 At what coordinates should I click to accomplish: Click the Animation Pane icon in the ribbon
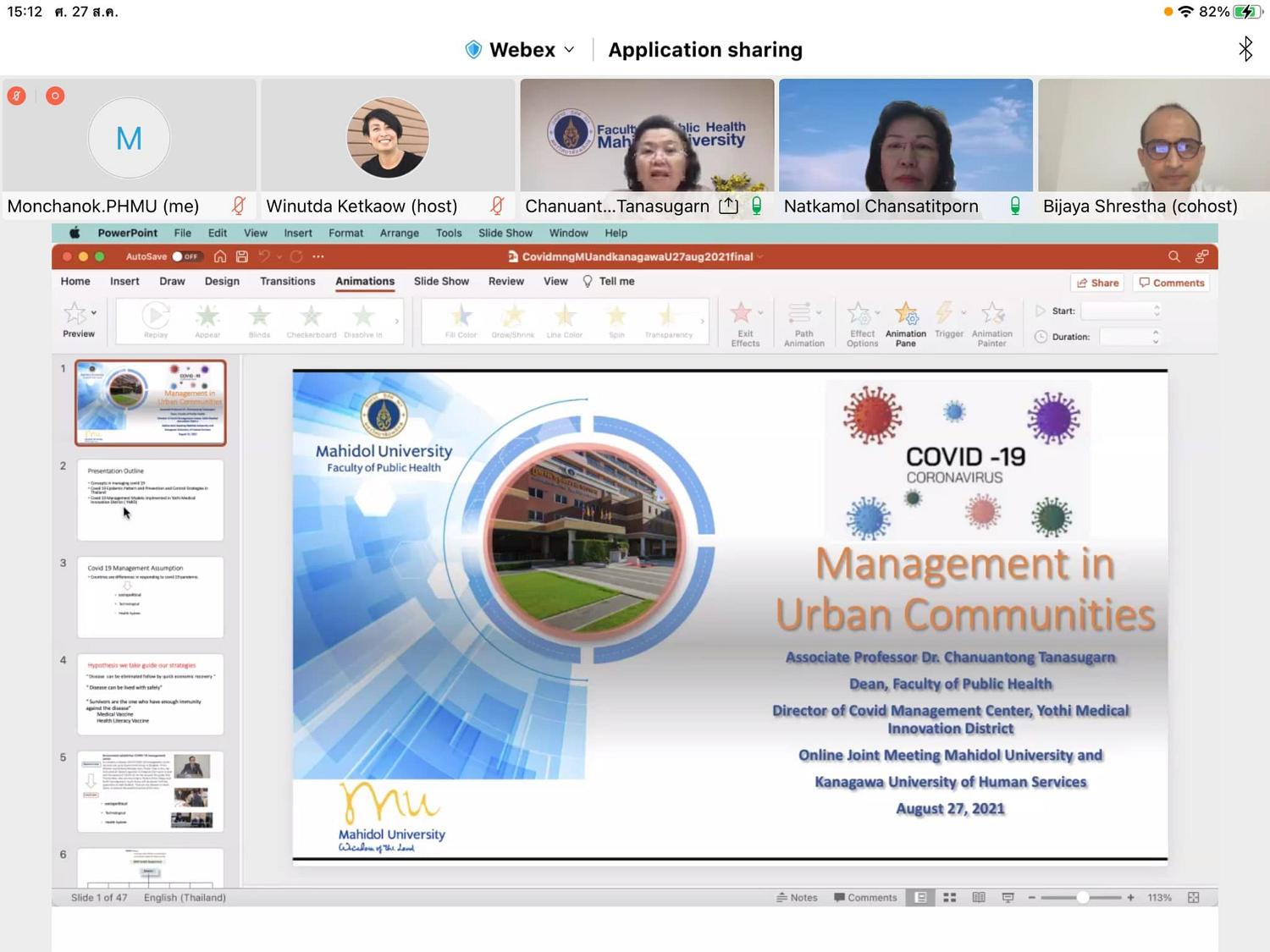point(906,324)
